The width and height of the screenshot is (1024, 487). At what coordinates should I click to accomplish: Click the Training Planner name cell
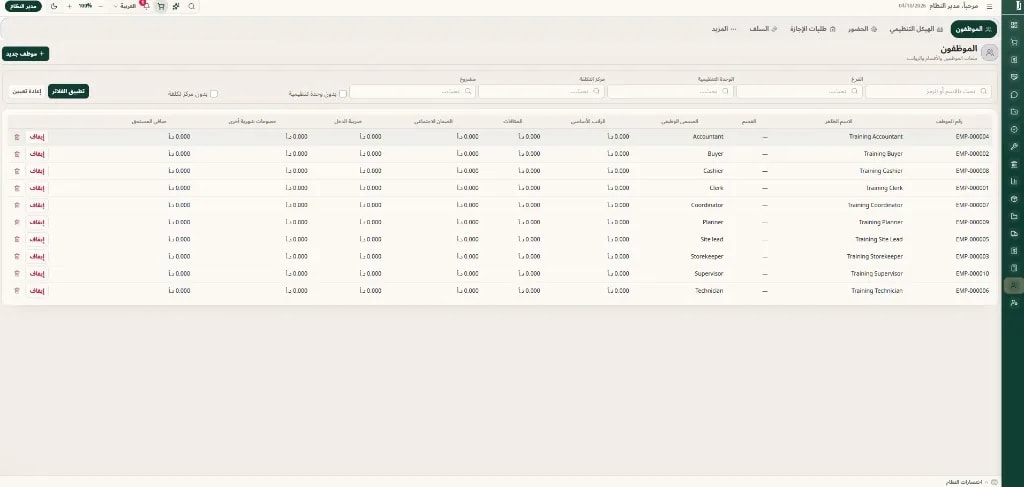pyautogui.click(x=880, y=222)
